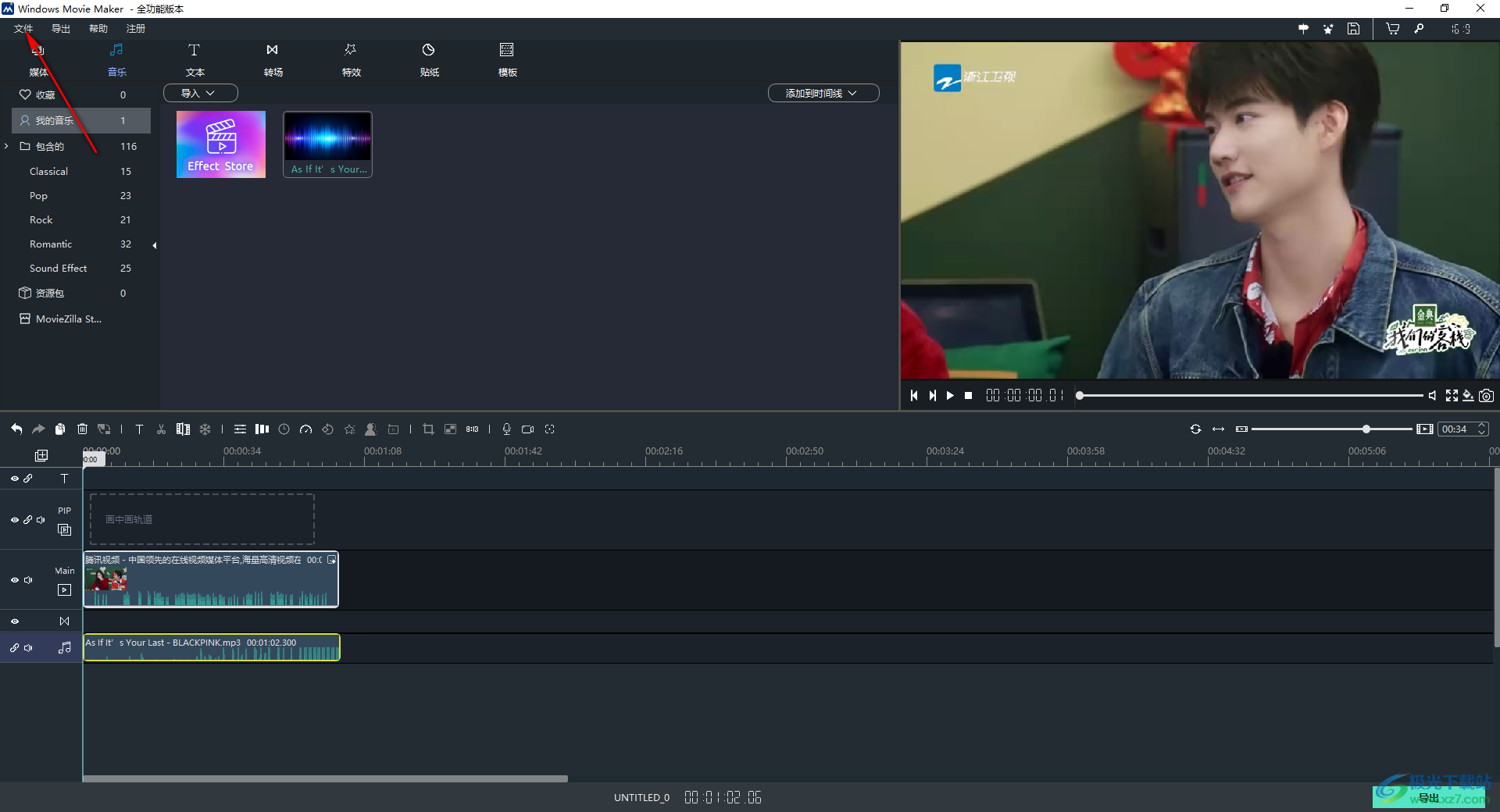1500x812 pixels.
Task: Click the star effects icon in toolbar
Action: (x=349, y=429)
